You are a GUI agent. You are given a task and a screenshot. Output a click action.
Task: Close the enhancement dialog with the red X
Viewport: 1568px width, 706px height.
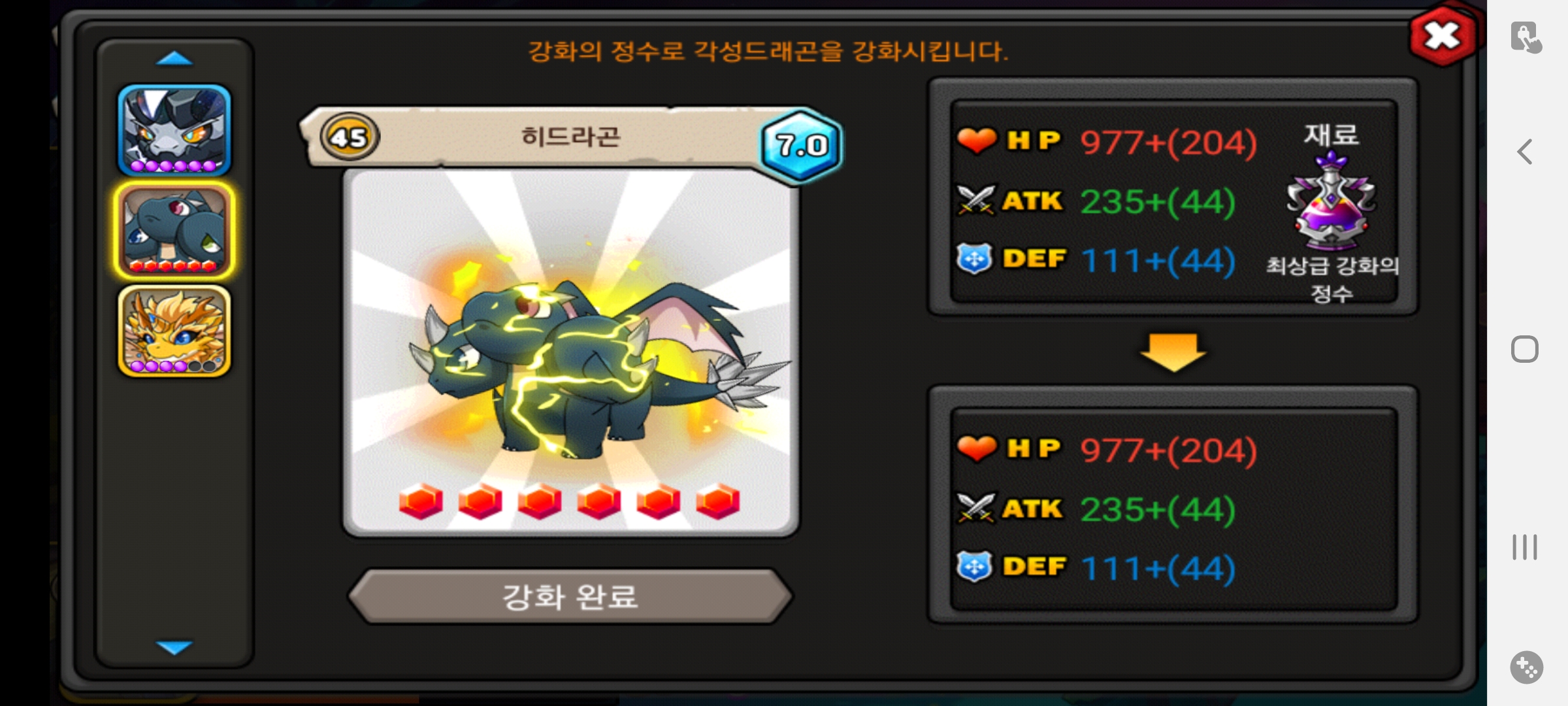(x=1443, y=36)
